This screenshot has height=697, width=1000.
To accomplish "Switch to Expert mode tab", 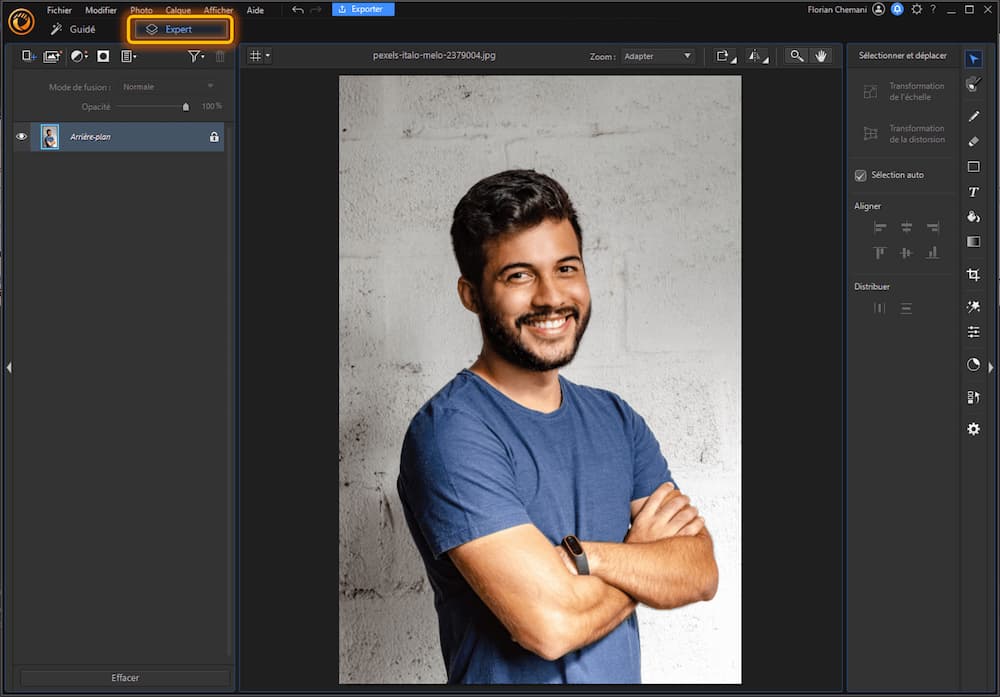I will click(179, 29).
